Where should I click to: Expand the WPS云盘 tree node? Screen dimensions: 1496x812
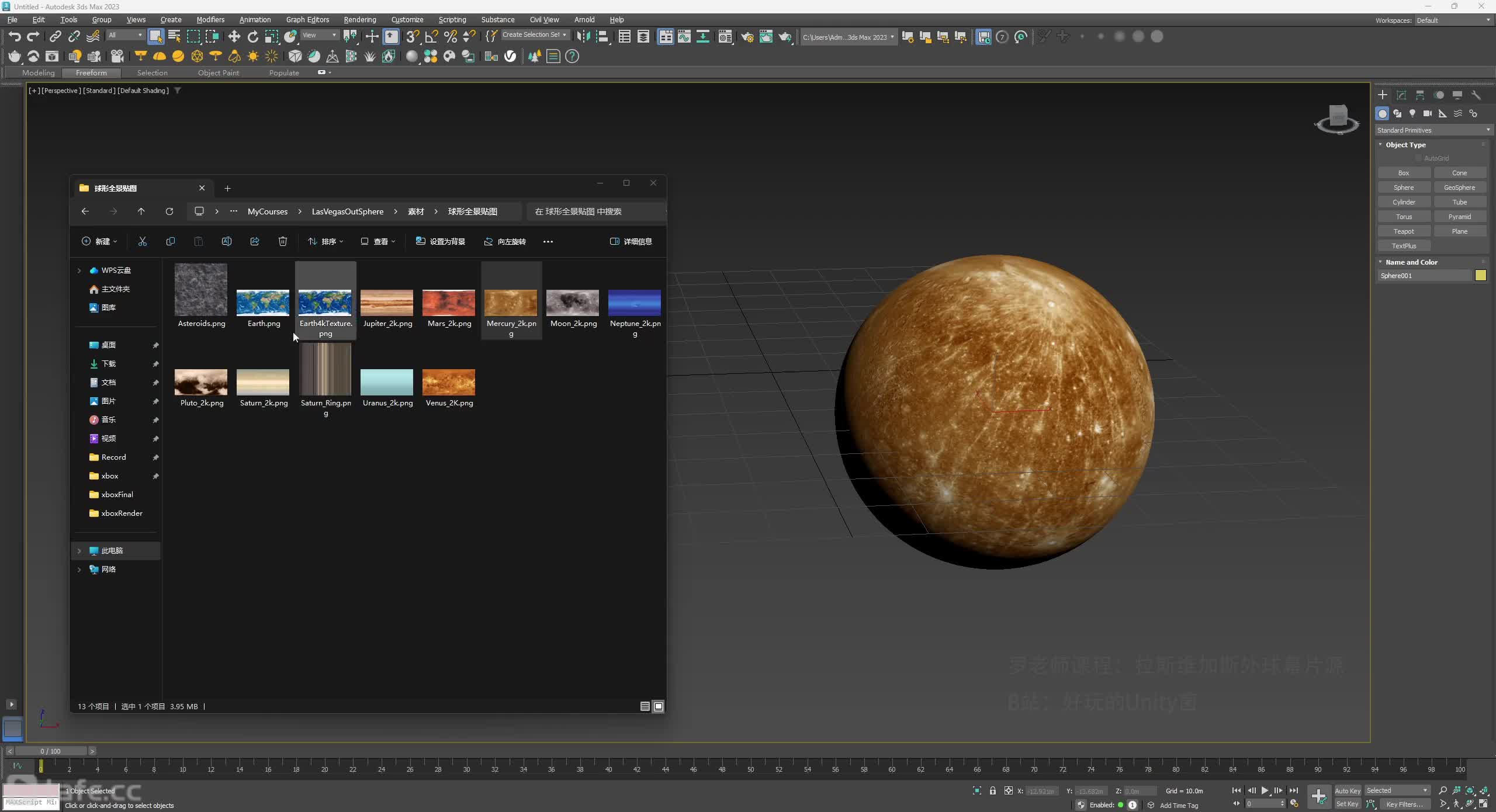coord(79,270)
